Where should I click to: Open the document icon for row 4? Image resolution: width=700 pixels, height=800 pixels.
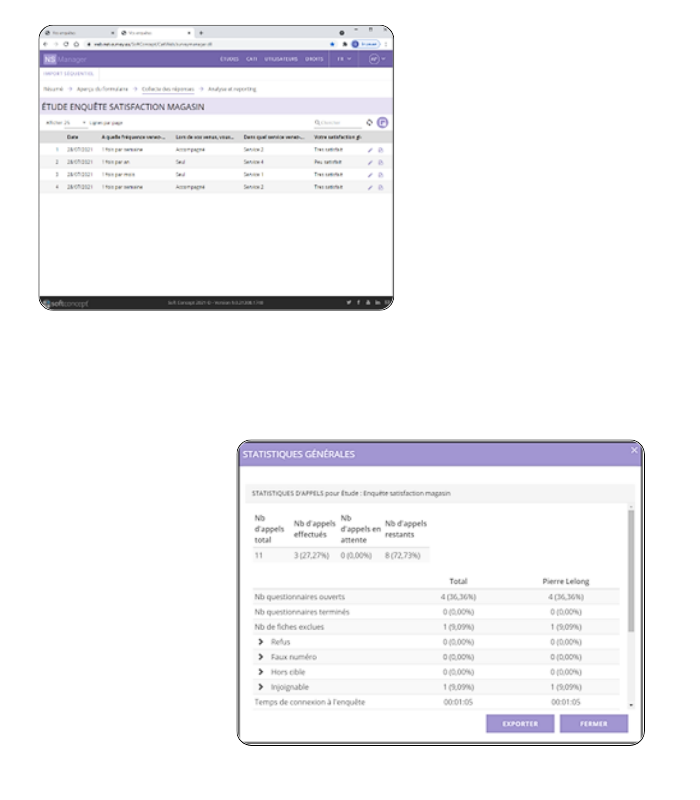point(381,187)
